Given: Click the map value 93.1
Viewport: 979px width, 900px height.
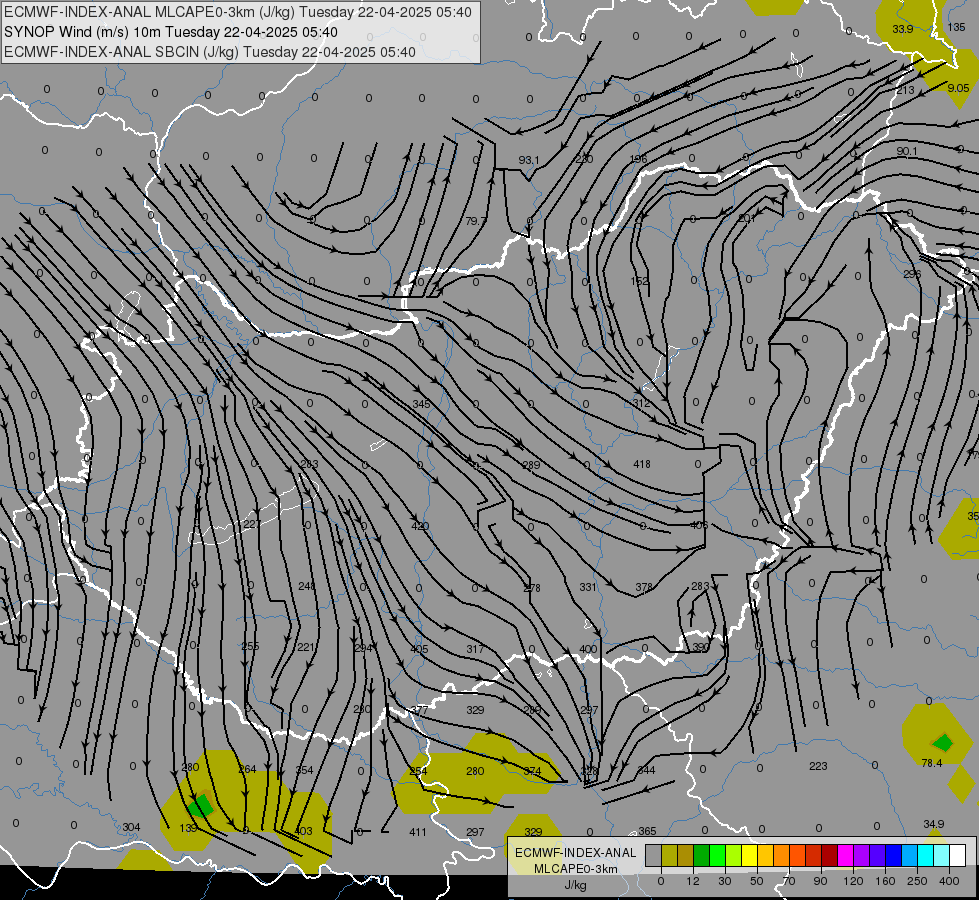Looking at the screenshot, I should click(x=529, y=160).
